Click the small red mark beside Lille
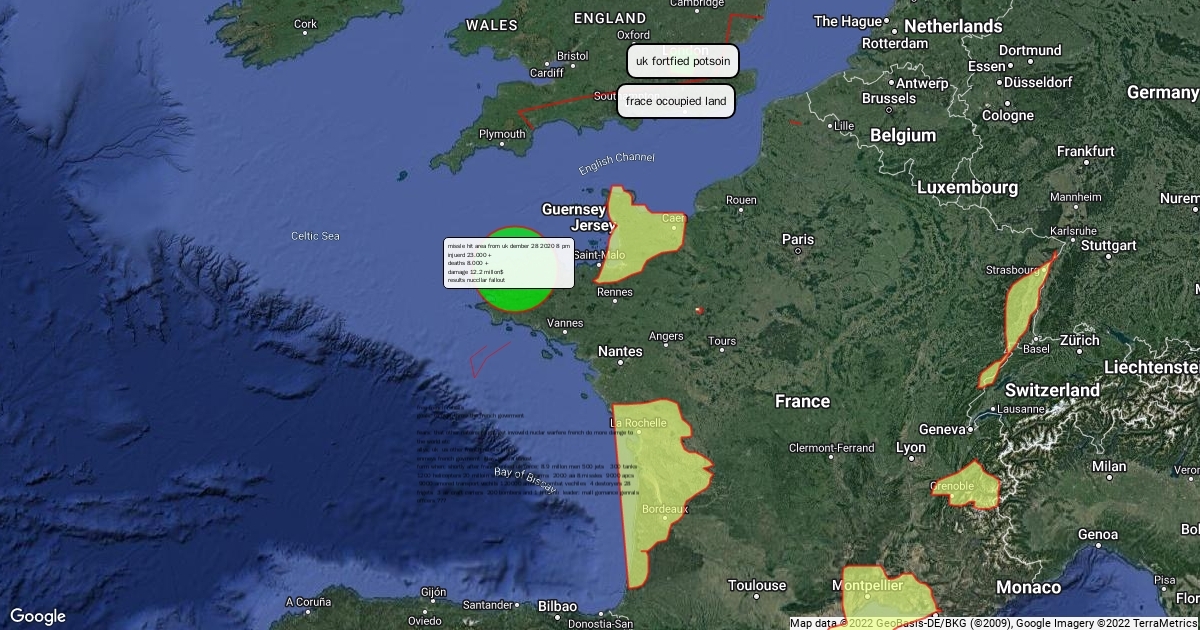Screen dimensions: 1200x630 tap(794, 123)
